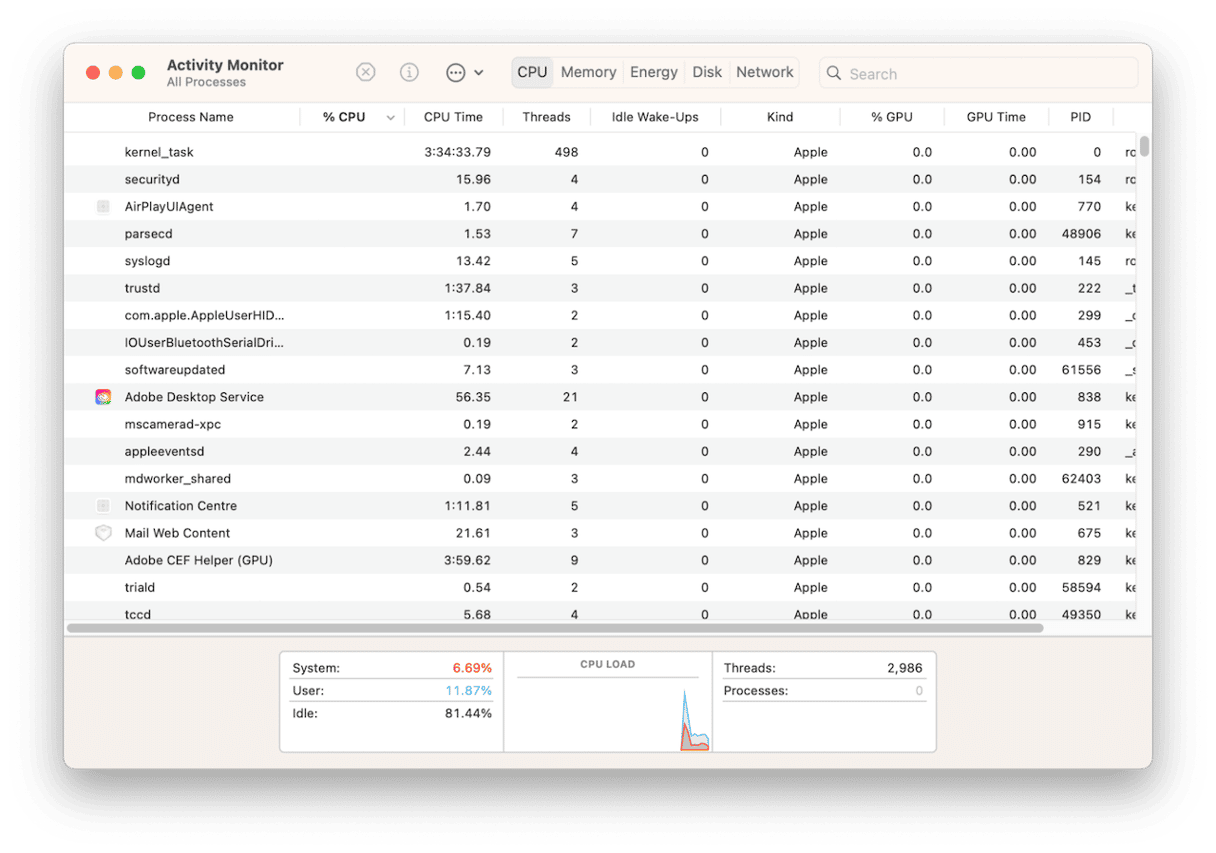Open the dropdown arrow beside the ellipsis button
This screenshot has height=853, width=1216.
[479, 72]
